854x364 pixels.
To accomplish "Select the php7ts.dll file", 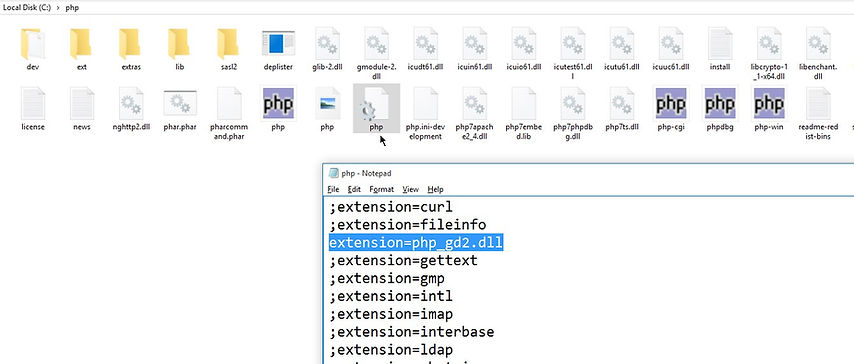I will (621, 110).
